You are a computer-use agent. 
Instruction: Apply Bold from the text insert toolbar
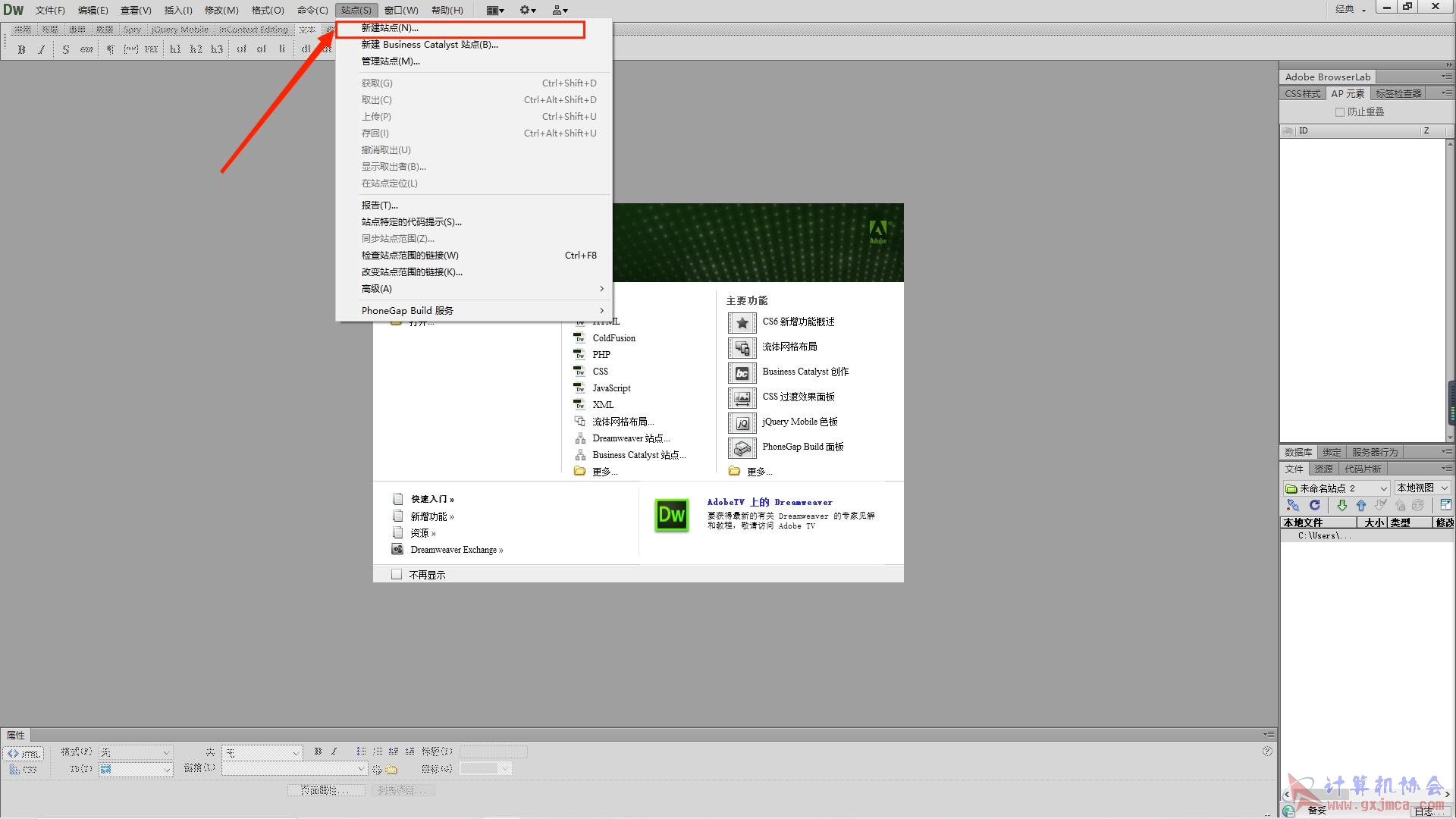pyautogui.click(x=22, y=49)
